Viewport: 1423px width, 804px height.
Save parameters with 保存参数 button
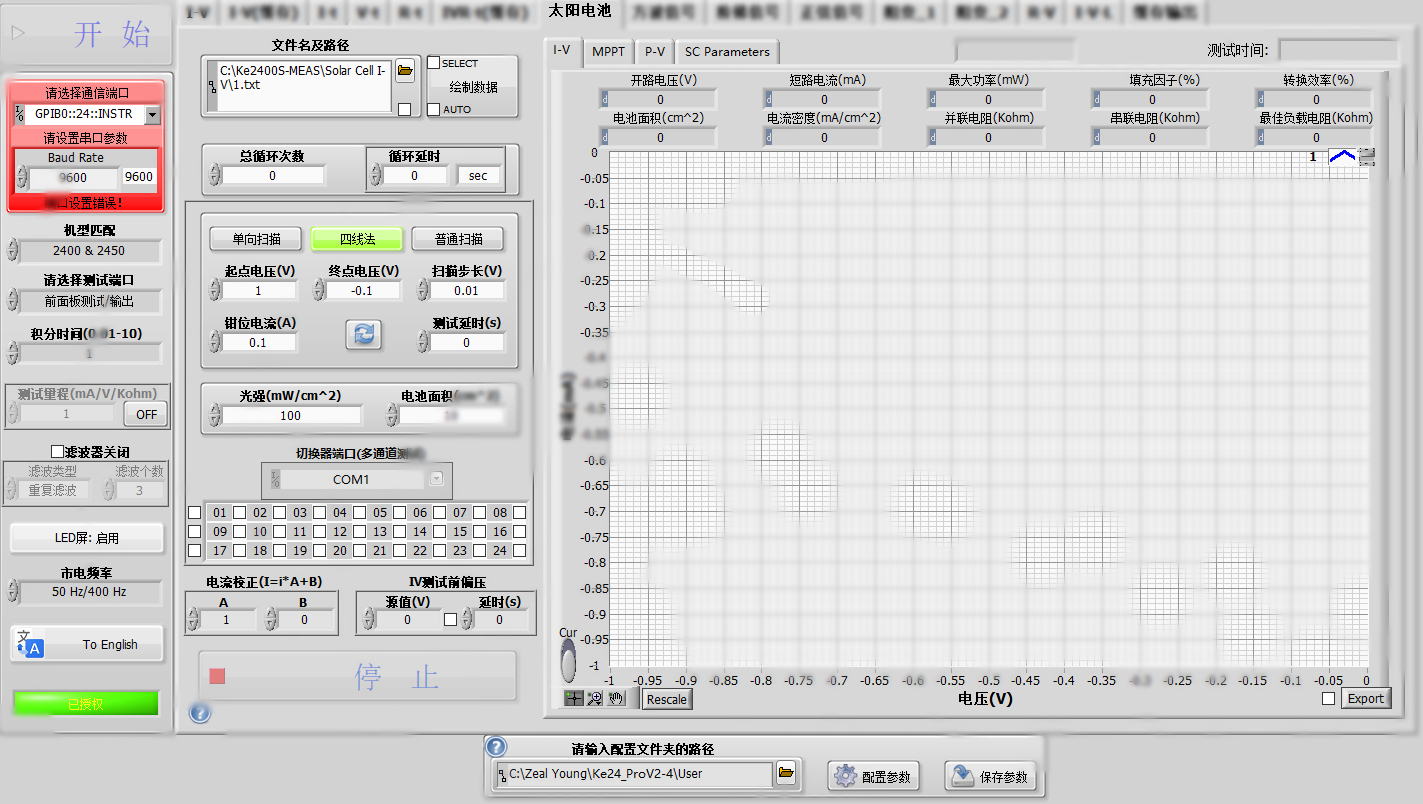click(990, 776)
